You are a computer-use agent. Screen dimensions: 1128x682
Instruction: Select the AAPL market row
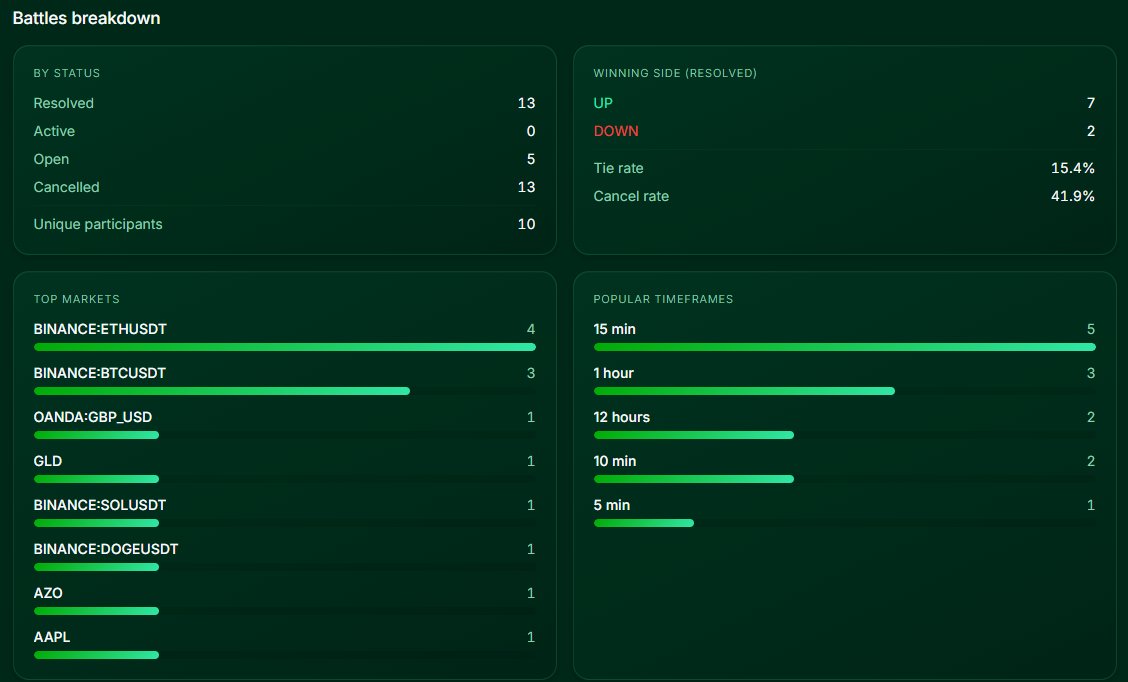point(284,644)
